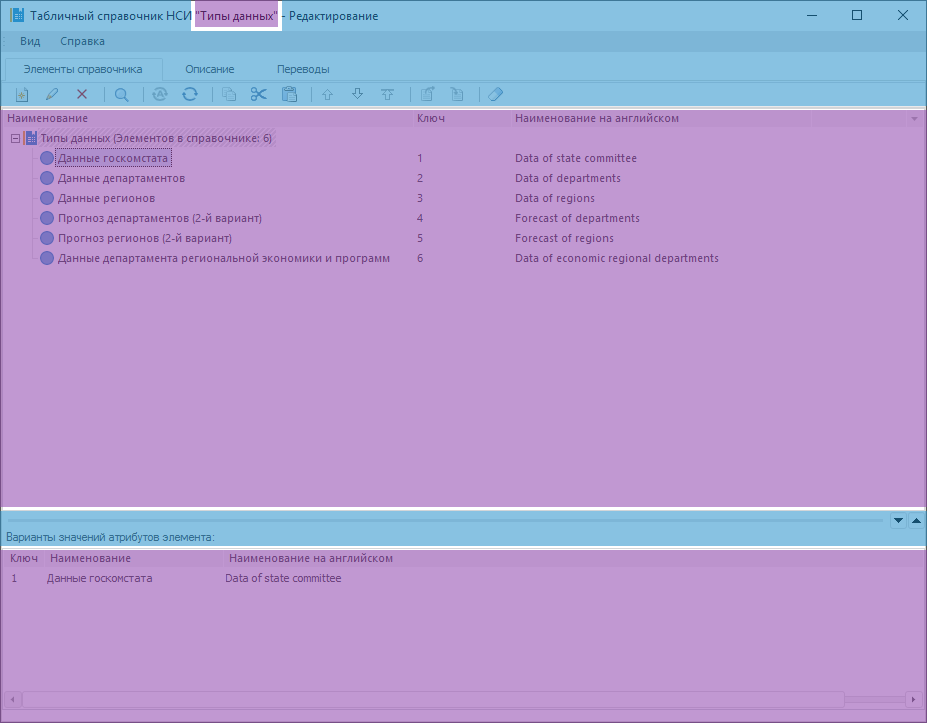This screenshot has width=927, height=723.
Task: Open the Справка menu
Action: click(x=82, y=41)
